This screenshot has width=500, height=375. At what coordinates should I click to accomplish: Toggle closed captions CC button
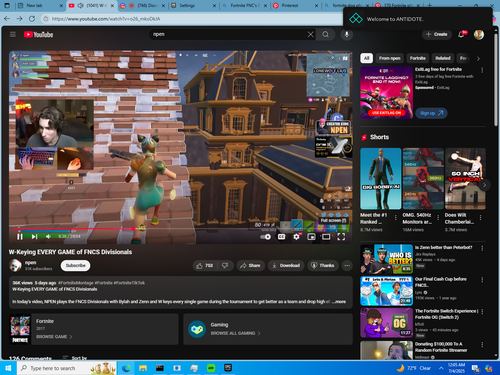point(281,237)
